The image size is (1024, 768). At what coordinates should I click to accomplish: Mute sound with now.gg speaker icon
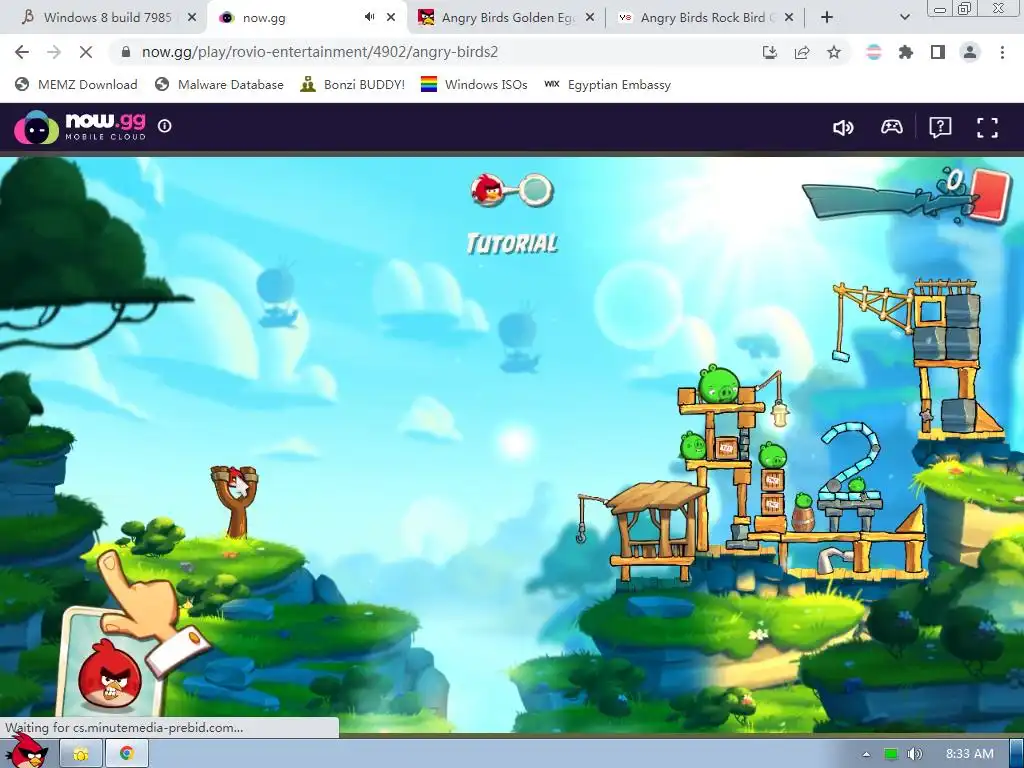[843, 127]
